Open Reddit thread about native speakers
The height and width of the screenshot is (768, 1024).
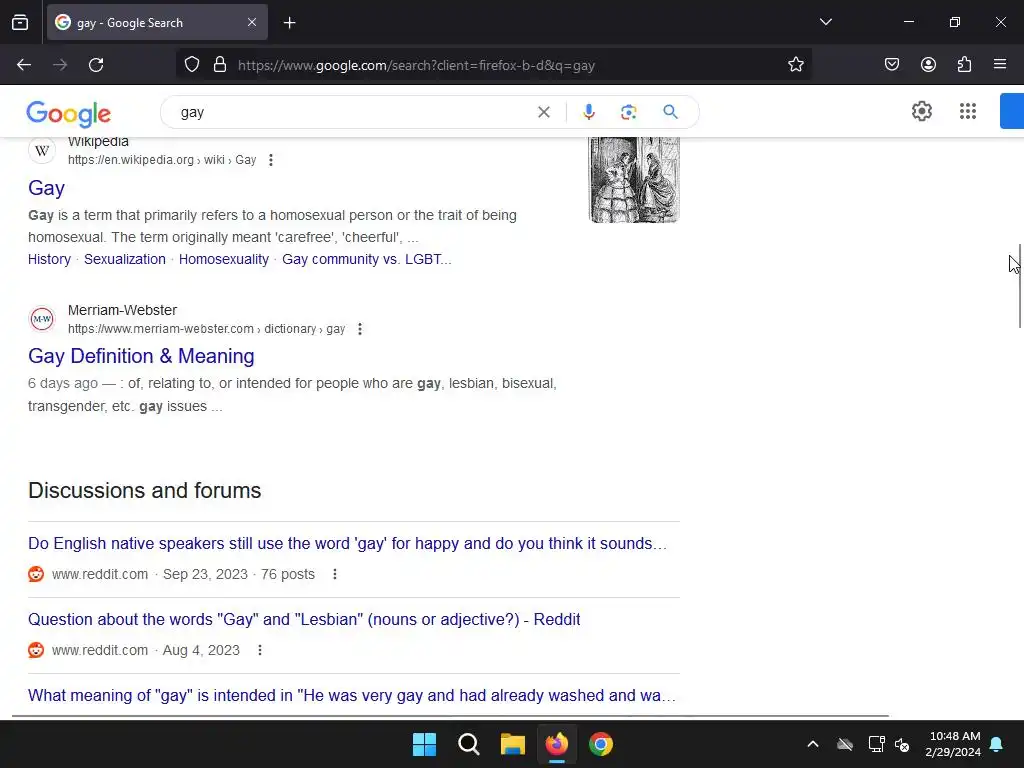click(x=347, y=543)
